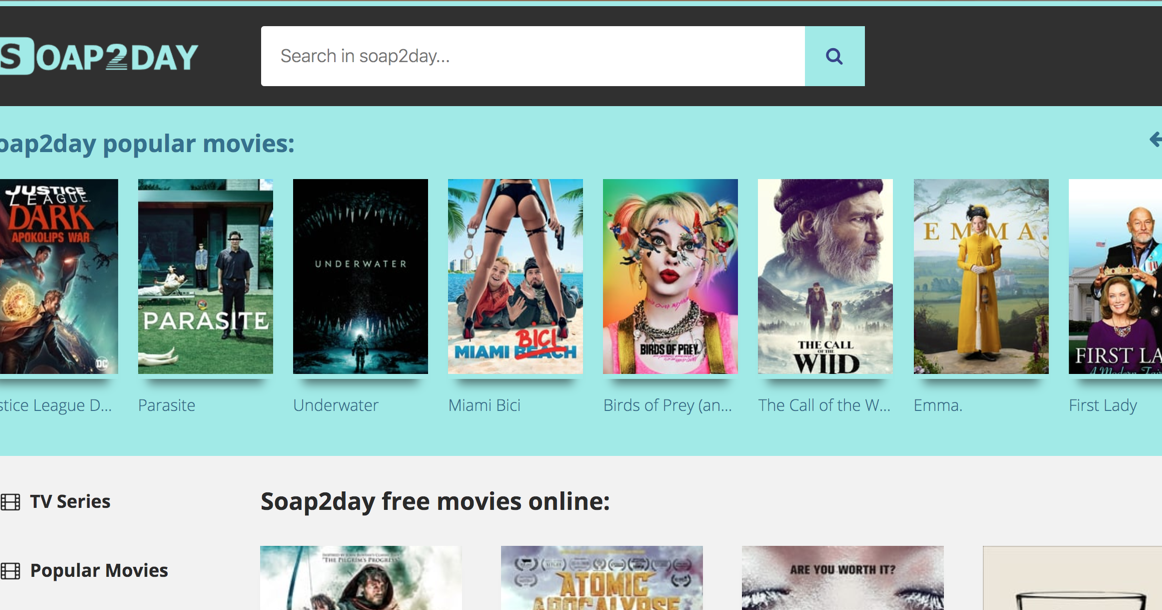The image size is (1162, 610).
Task: Click the Soap2day logo
Action: [99, 56]
